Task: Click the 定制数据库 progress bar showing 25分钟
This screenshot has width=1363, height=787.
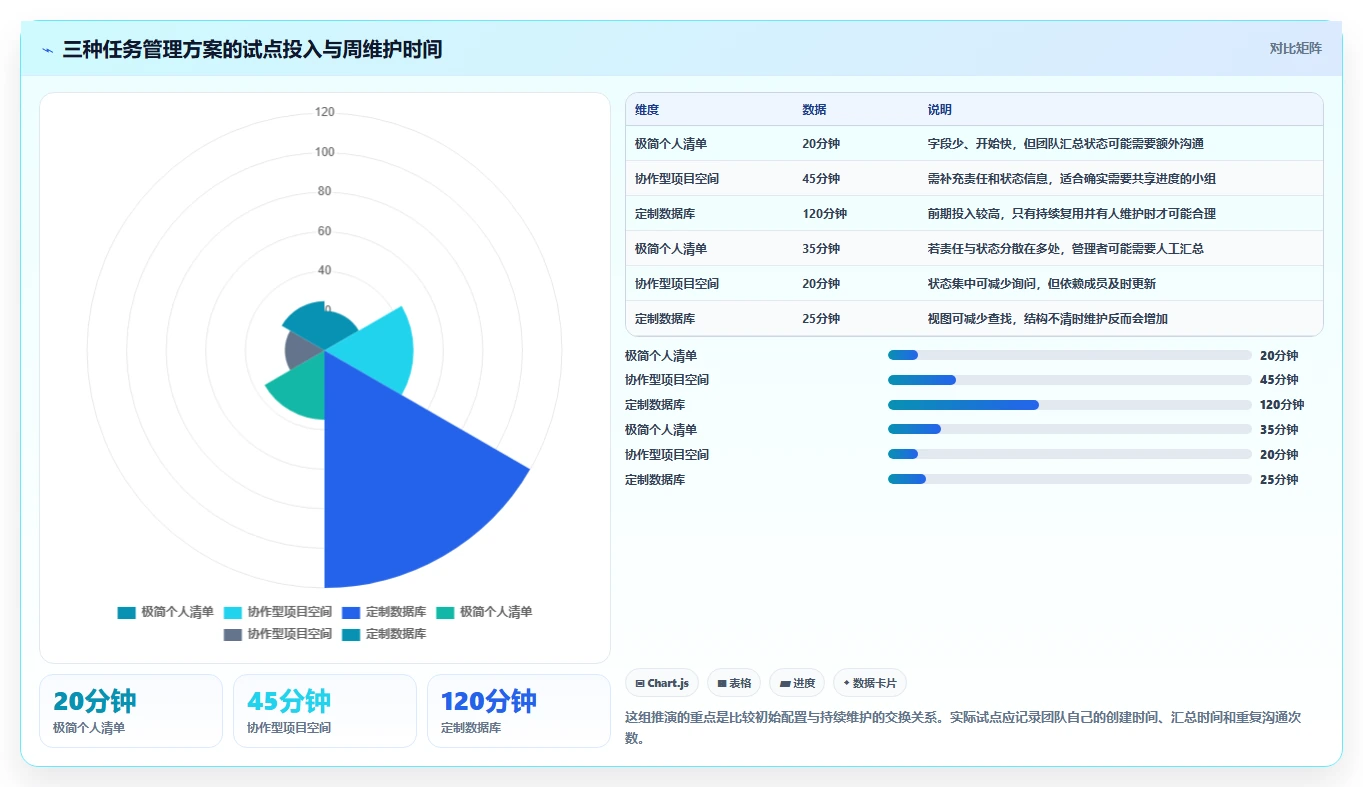Action: click(x=1070, y=480)
